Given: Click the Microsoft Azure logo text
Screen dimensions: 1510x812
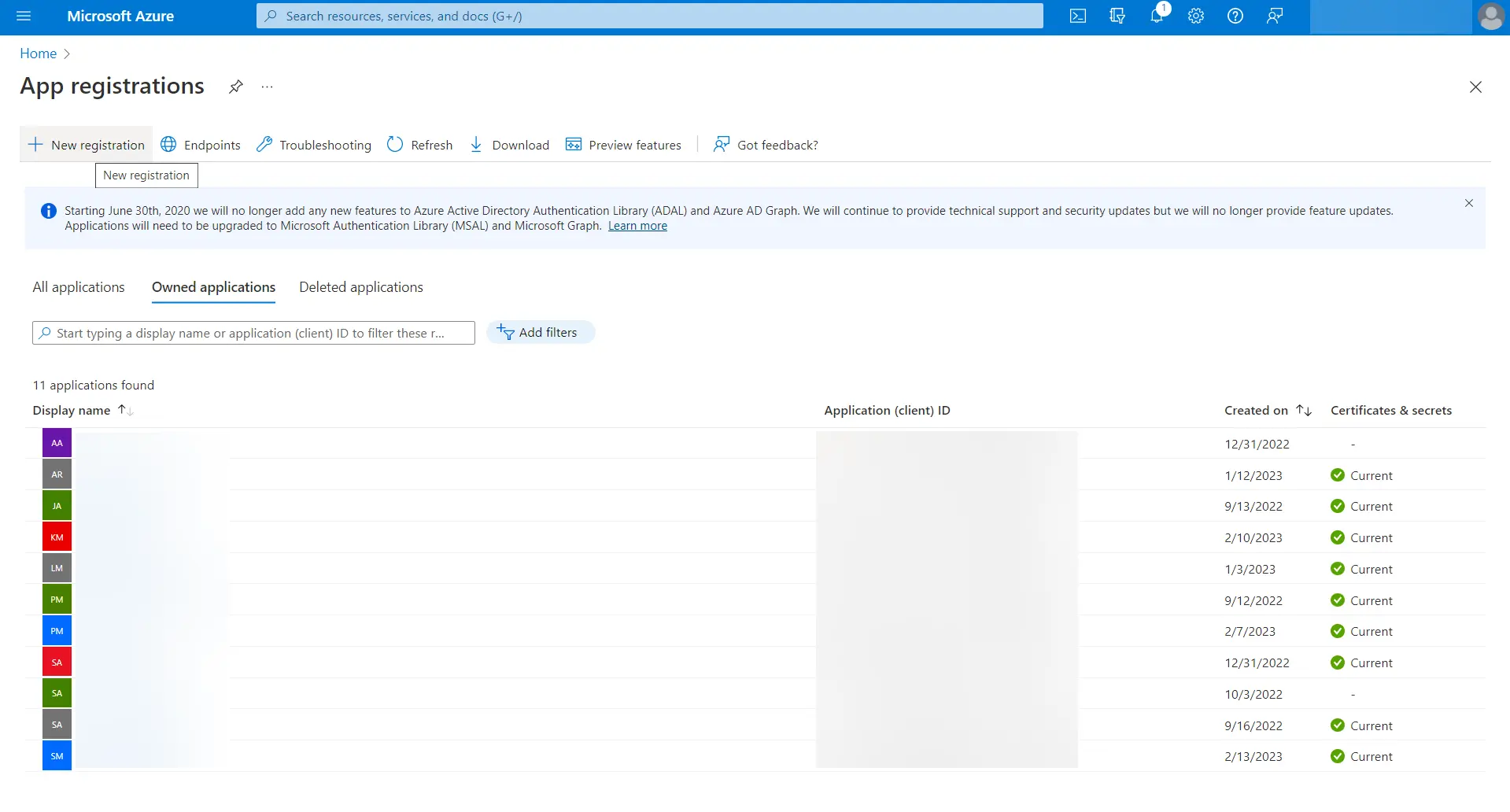Looking at the screenshot, I should pyautogui.click(x=120, y=16).
